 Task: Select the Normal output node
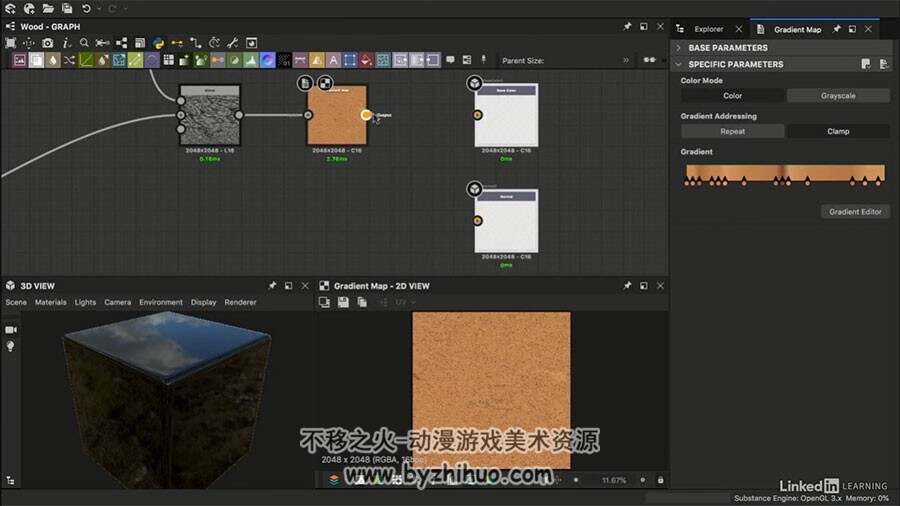point(506,221)
